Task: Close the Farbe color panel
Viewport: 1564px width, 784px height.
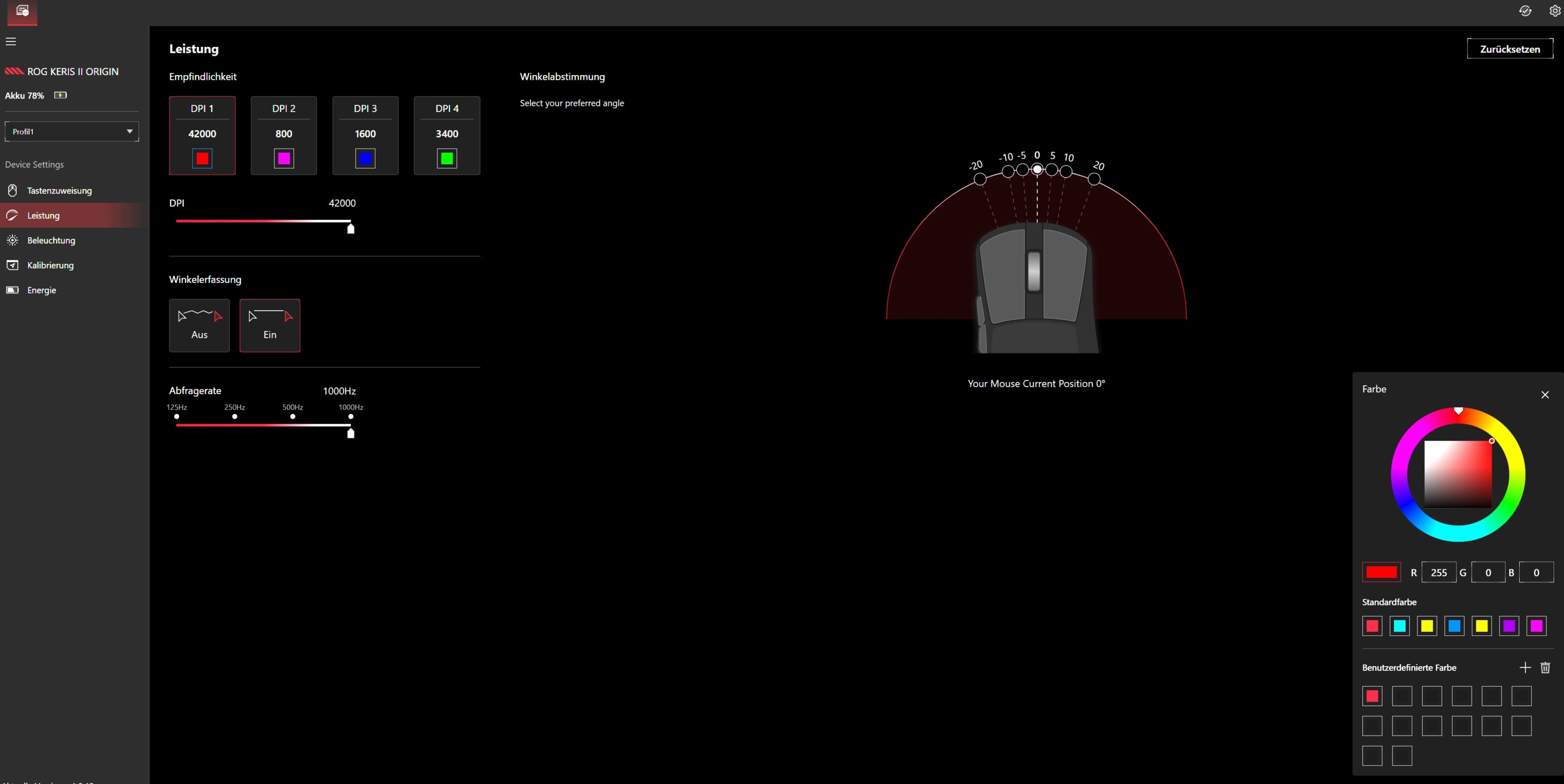Action: point(1545,395)
